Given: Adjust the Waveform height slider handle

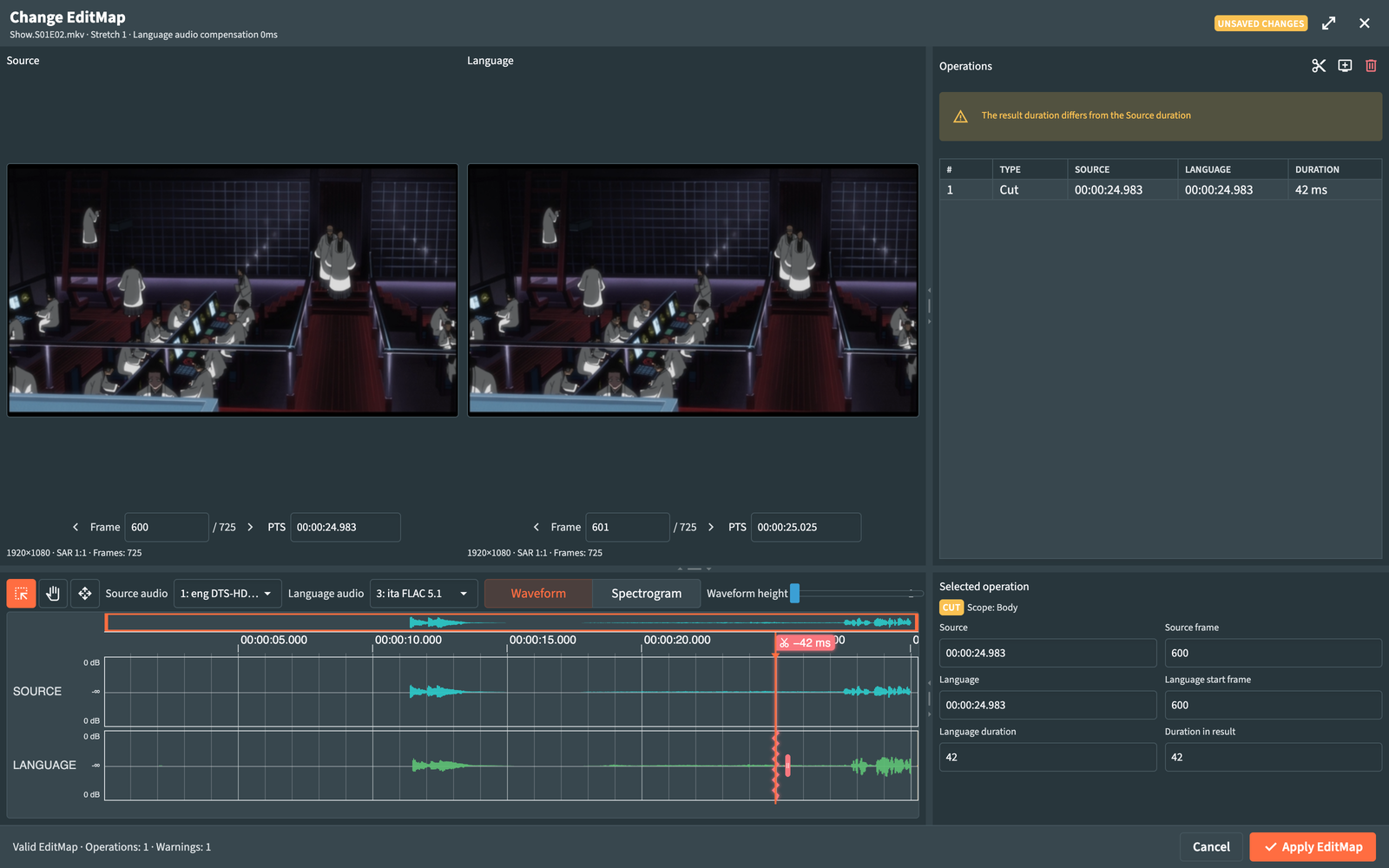Looking at the screenshot, I should [794, 593].
